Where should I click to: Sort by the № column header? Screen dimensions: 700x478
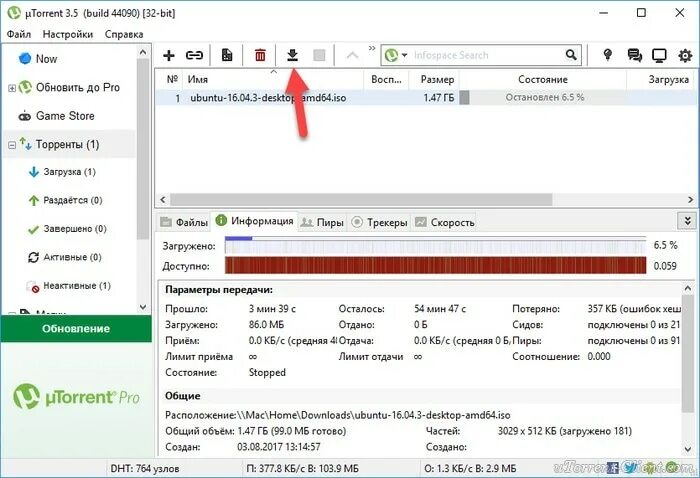(172, 79)
